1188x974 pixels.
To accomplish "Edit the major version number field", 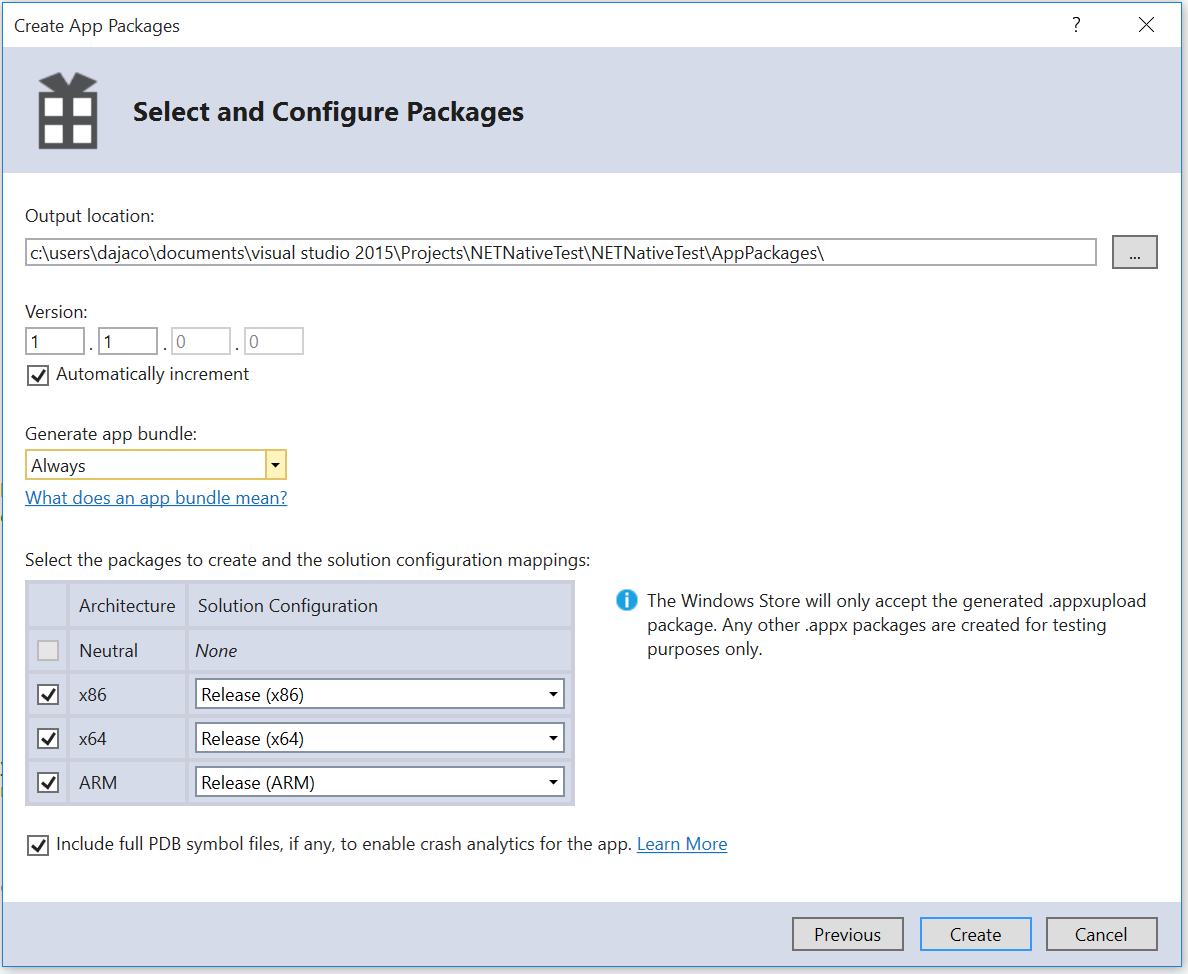I will pyautogui.click(x=54, y=340).
